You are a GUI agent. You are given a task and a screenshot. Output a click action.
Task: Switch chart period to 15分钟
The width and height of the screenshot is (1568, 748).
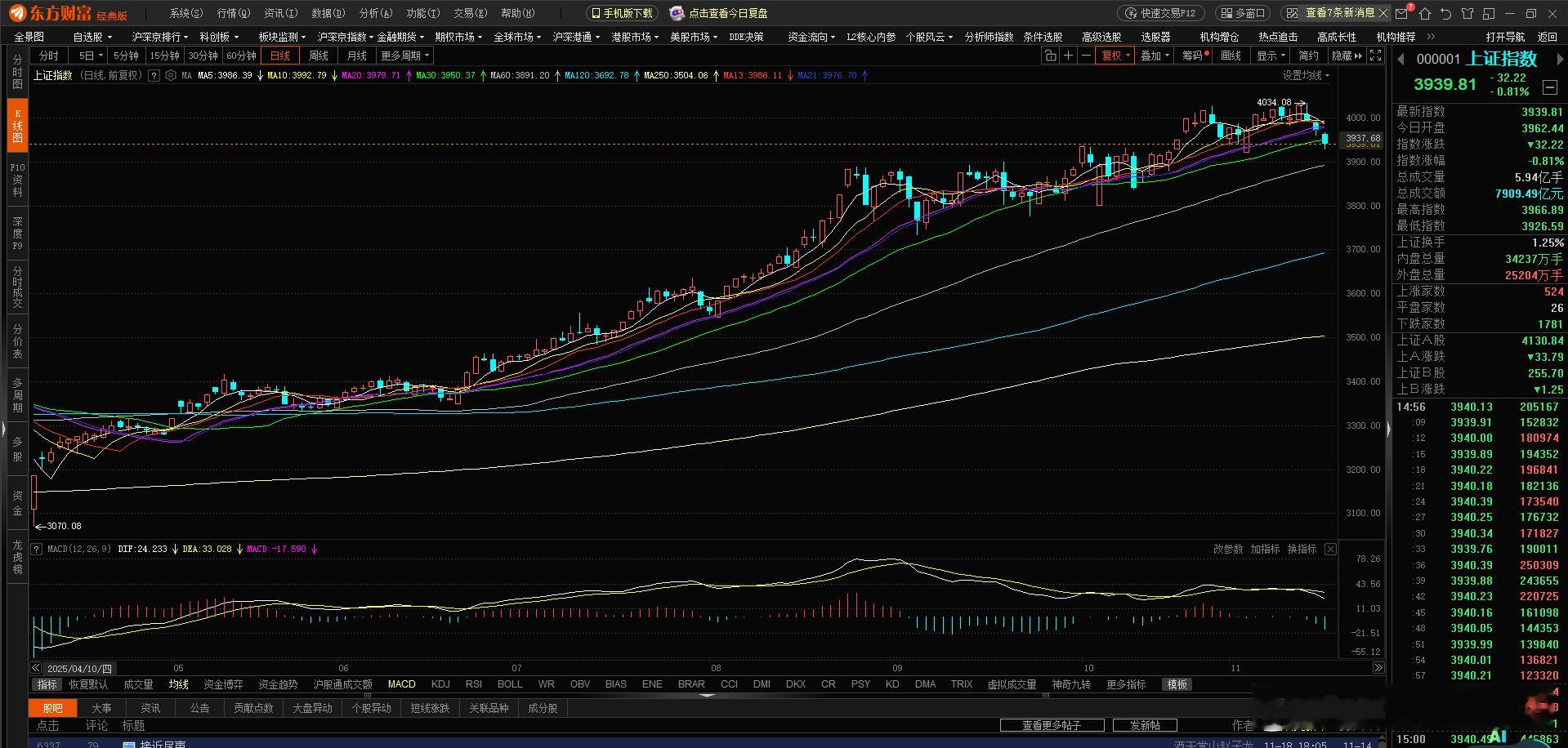(164, 56)
